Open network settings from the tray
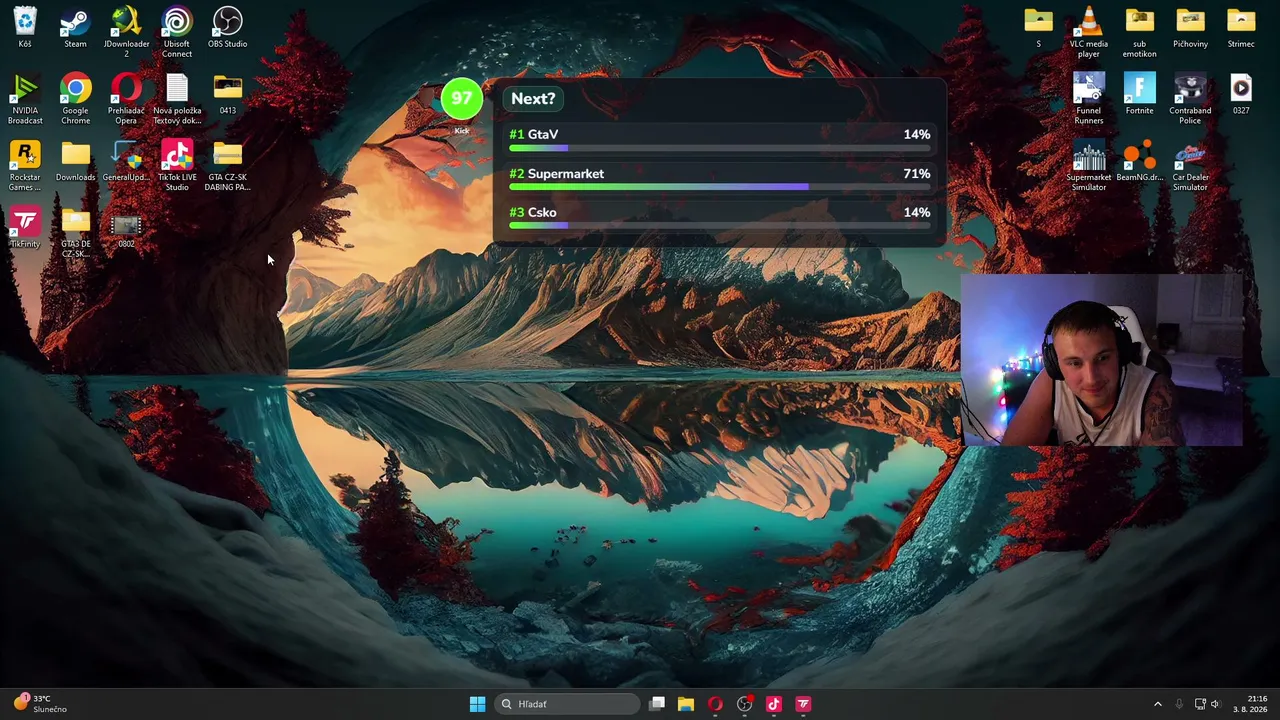 (x=1200, y=704)
